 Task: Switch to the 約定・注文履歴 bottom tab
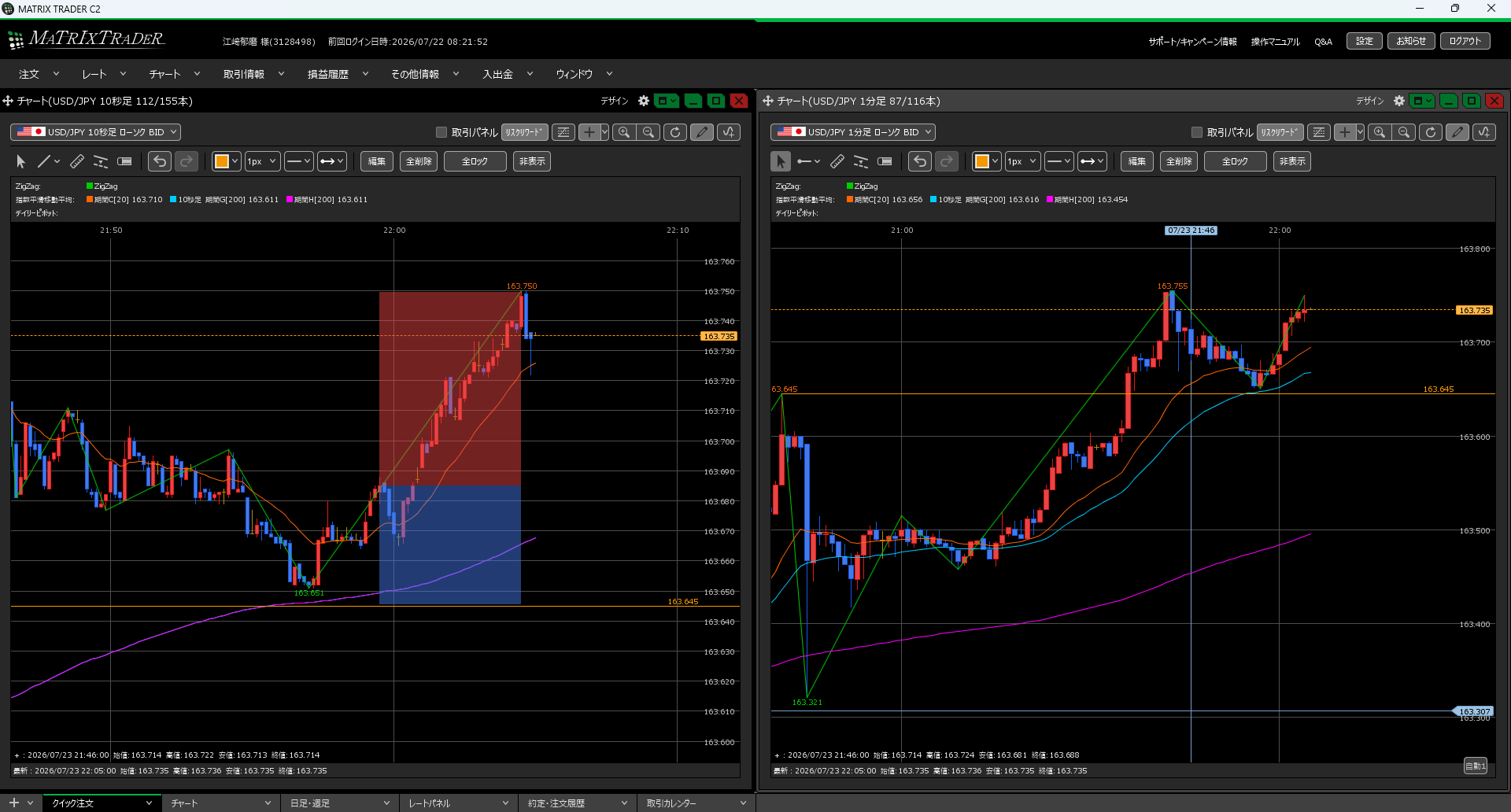[x=578, y=803]
